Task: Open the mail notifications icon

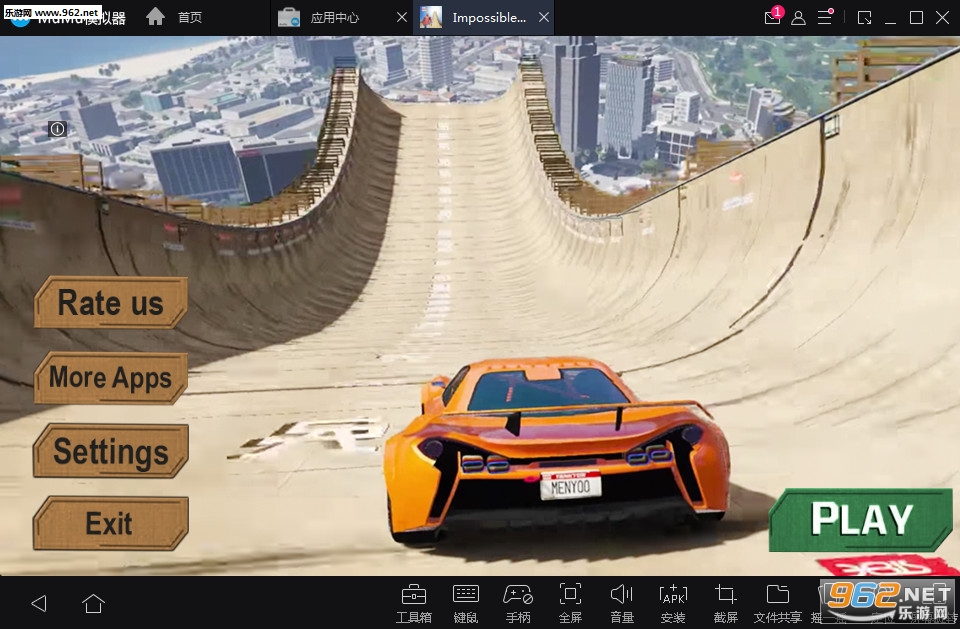Action: tap(772, 17)
